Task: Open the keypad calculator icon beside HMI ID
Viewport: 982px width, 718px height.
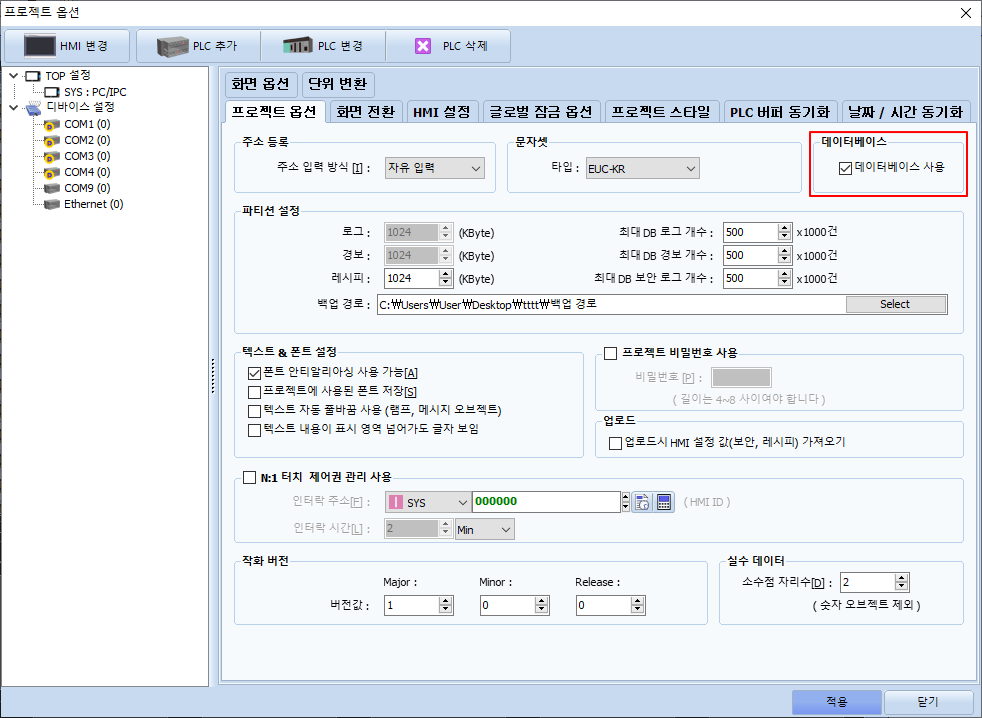Action: [x=664, y=502]
